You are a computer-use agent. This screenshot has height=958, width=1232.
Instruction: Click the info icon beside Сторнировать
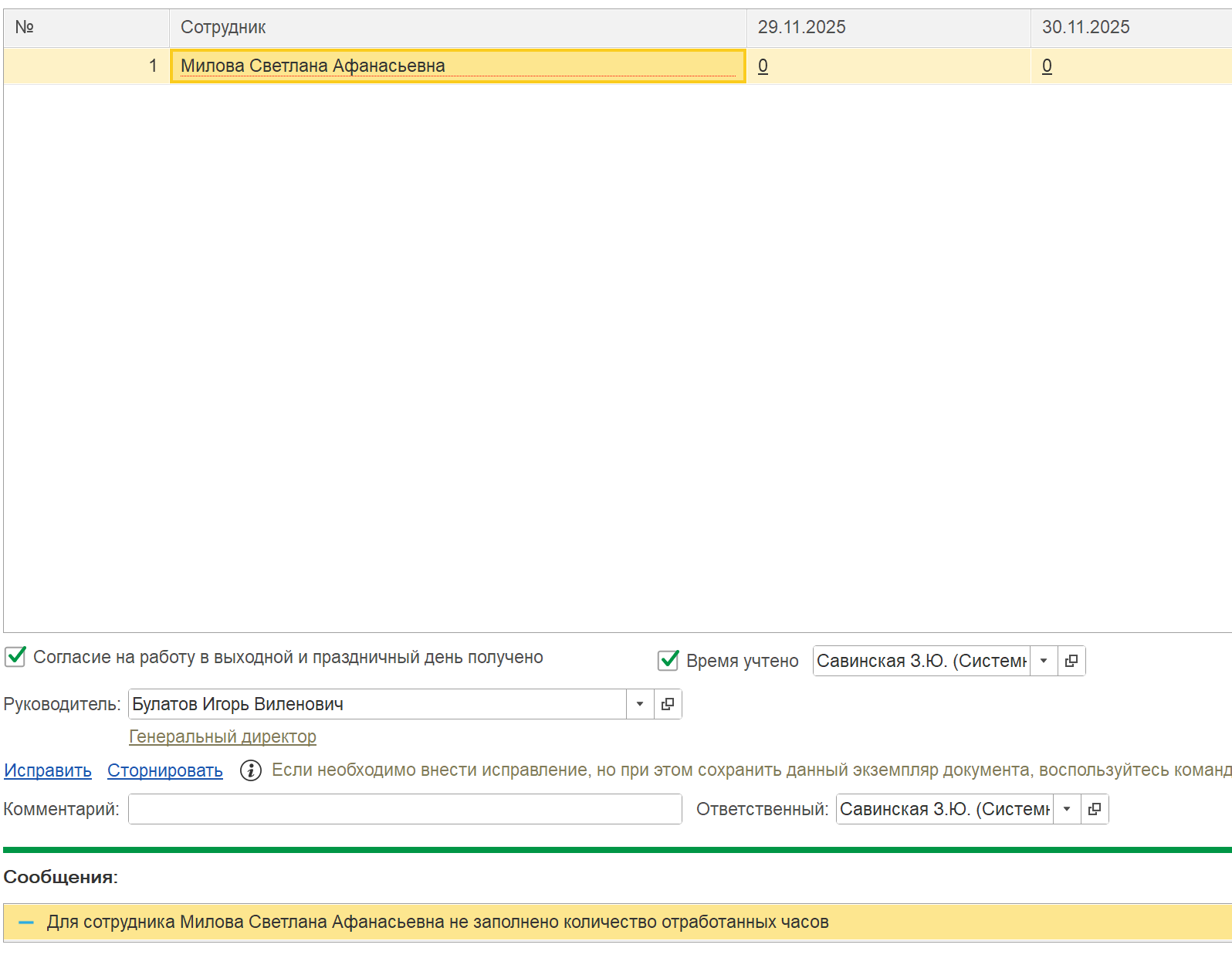(251, 770)
